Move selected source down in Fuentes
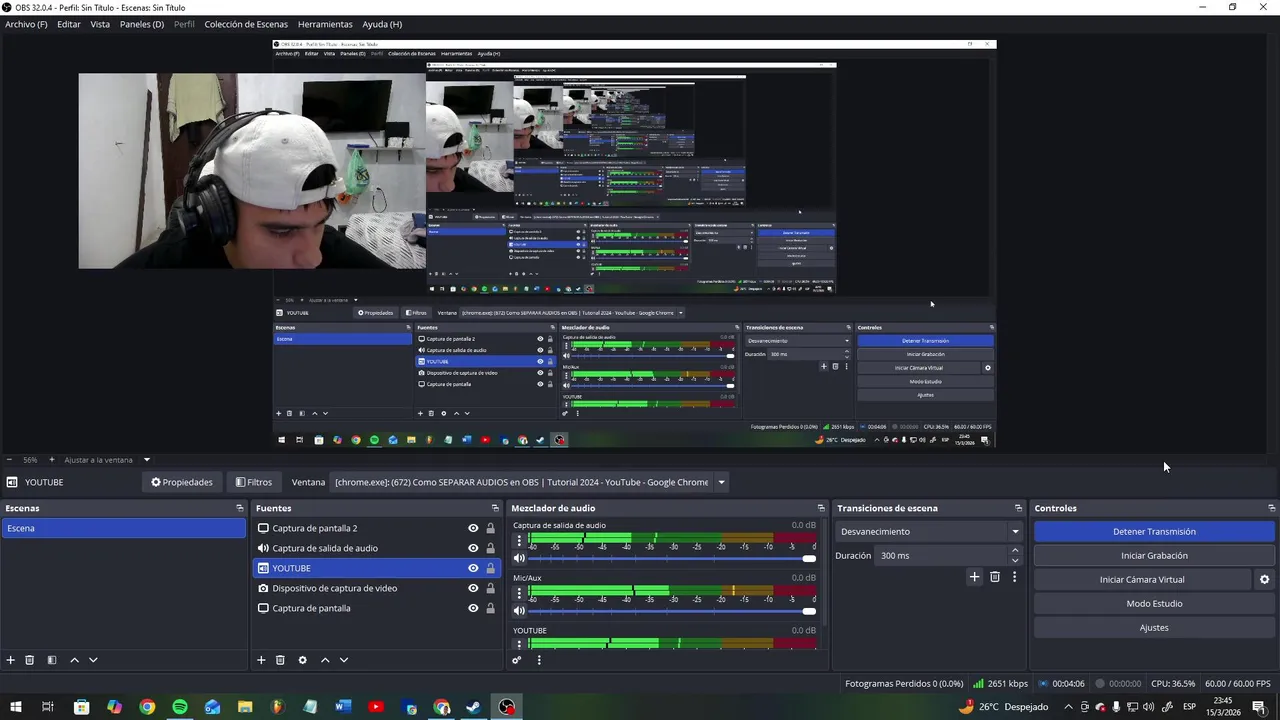Screen dimensions: 1280x720 coord(344,660)
